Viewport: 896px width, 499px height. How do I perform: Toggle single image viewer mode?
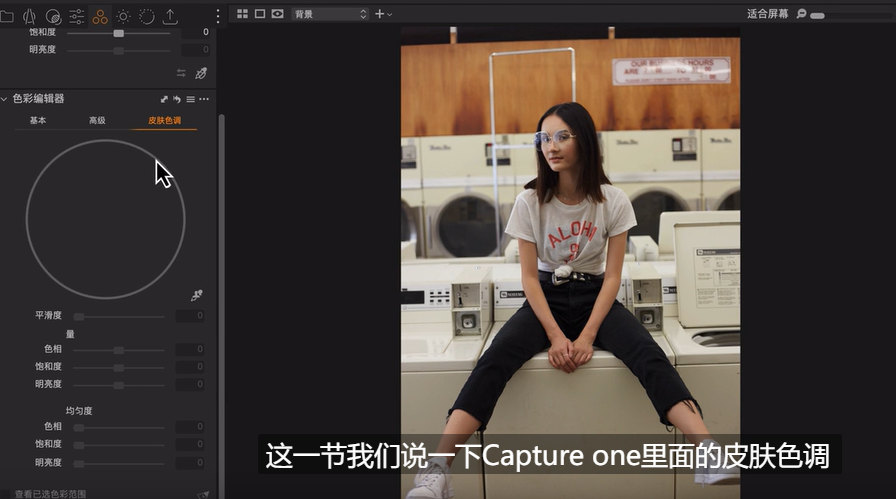tap(259, 14)
